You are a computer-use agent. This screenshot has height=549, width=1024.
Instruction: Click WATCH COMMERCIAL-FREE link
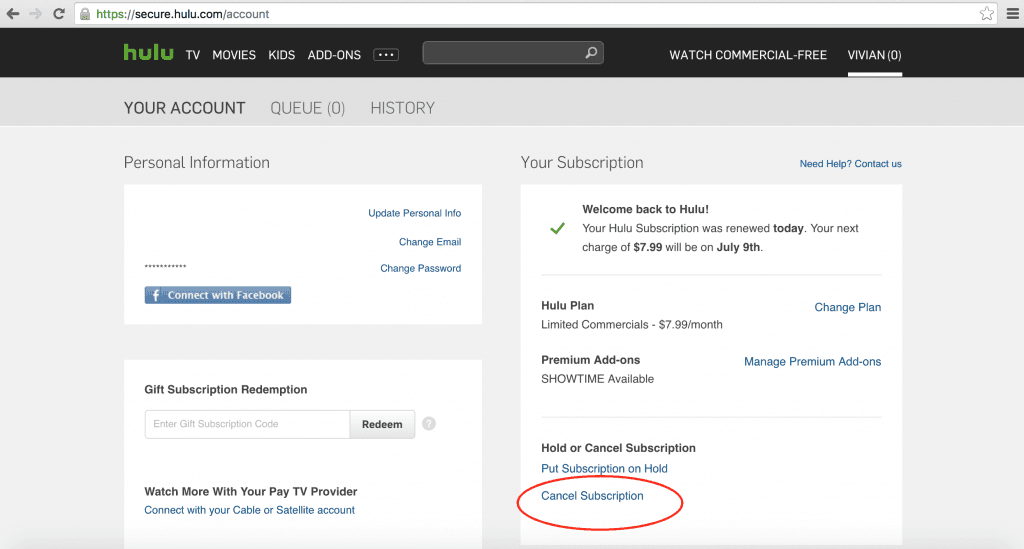pyautogui.click(x=748, y=55)
